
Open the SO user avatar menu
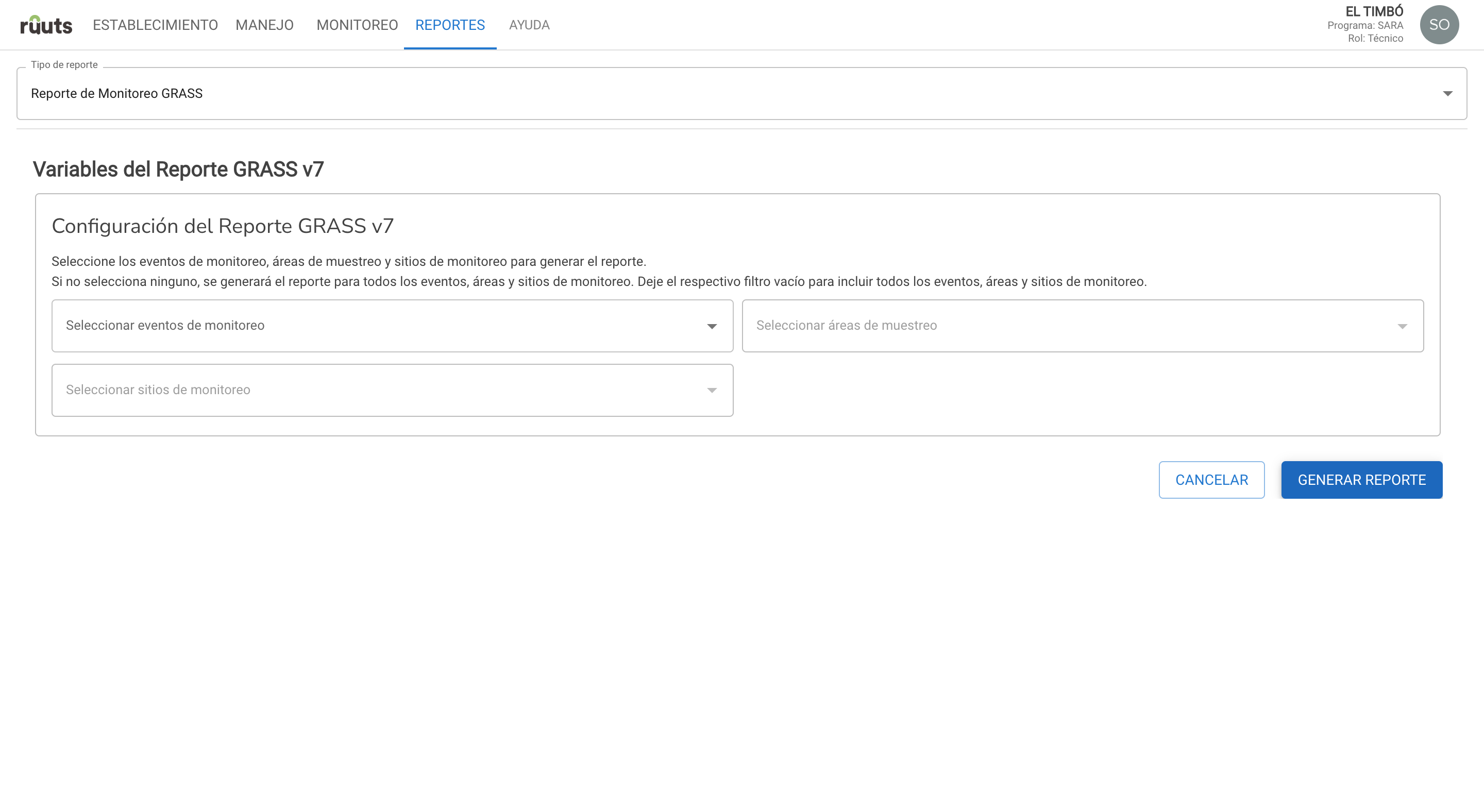pos(1440,24)
